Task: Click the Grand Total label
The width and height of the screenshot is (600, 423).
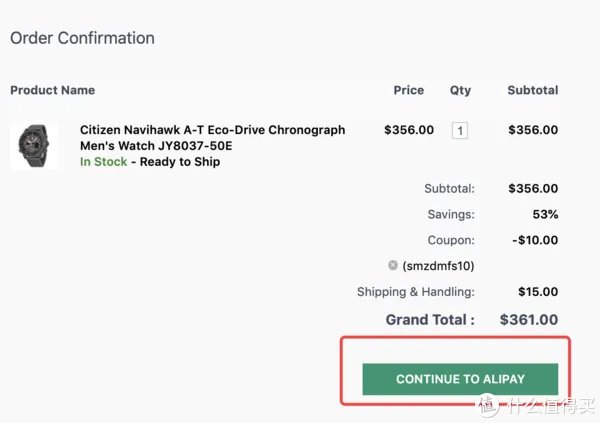Action: pyautogui.click(x=430, y=320)
